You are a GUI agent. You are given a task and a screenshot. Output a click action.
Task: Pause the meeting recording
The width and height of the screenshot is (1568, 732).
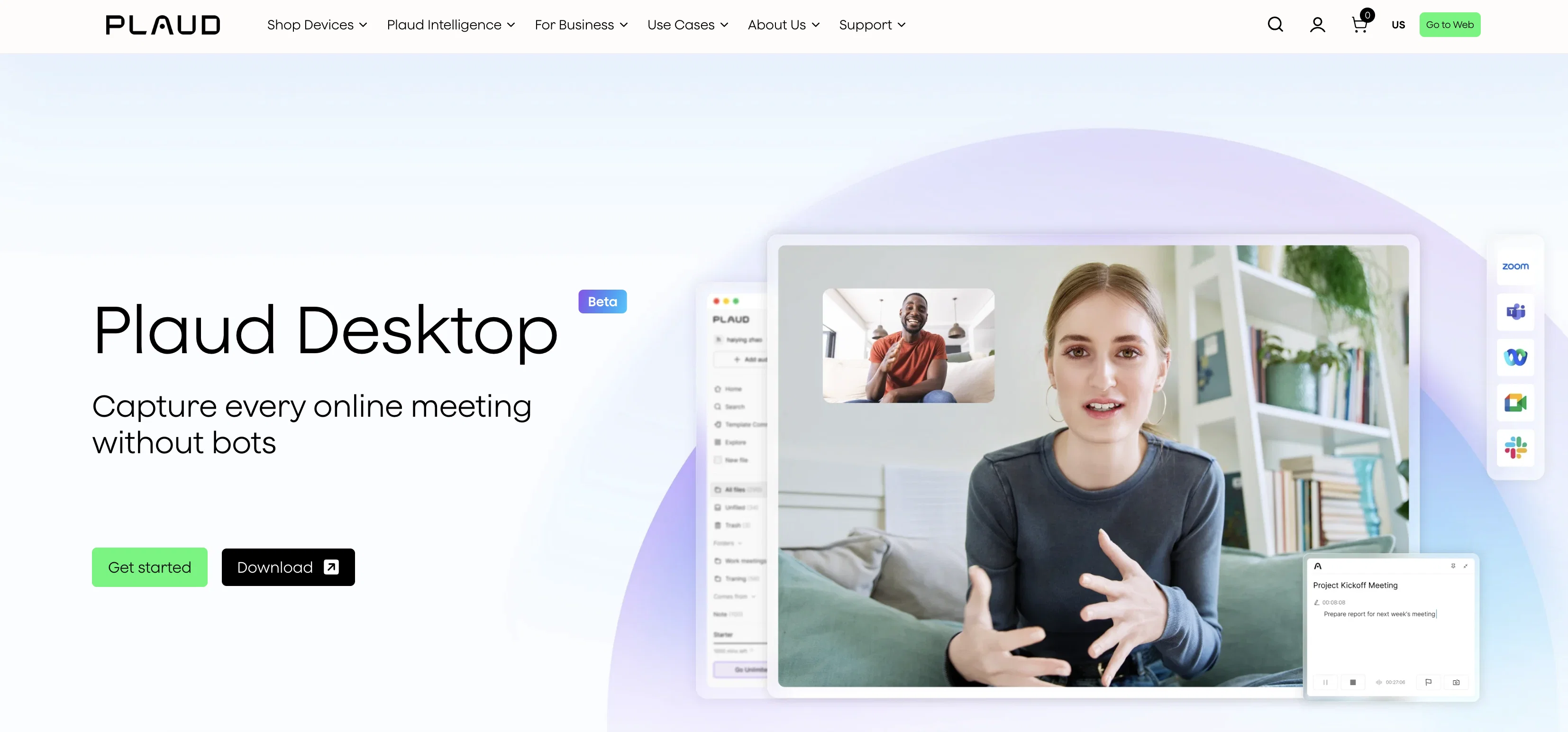tap(1325, 682)
